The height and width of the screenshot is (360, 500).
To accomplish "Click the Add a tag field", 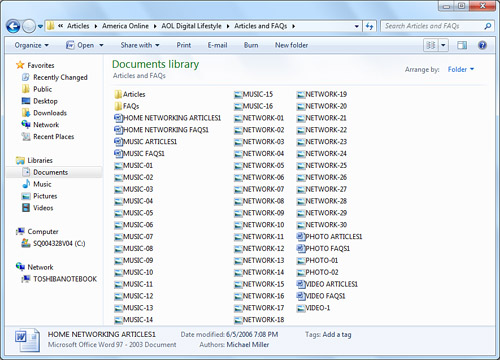I will click(x=337, y=335).
